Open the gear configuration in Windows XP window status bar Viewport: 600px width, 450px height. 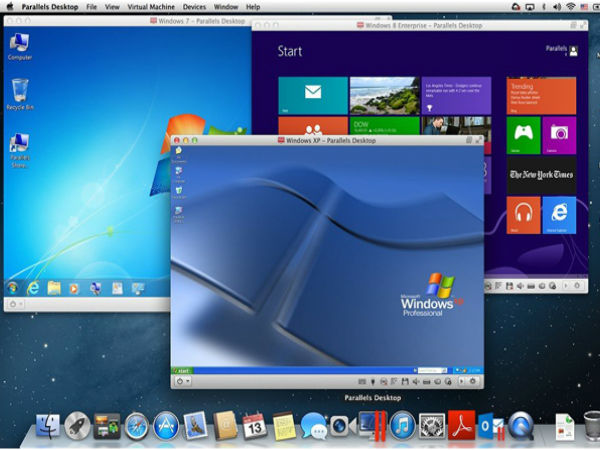coord(473,381)
